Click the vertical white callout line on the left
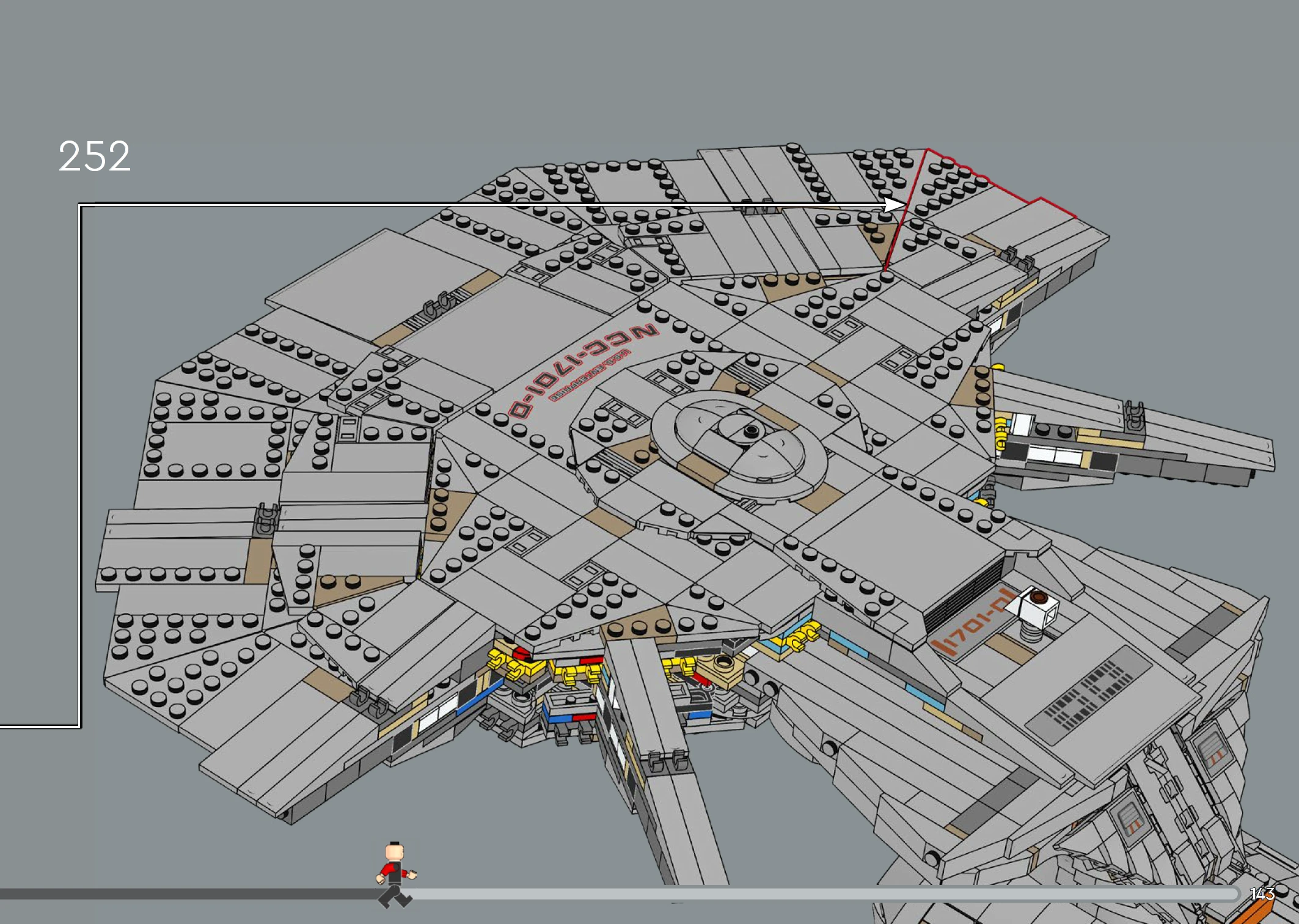Screen dimensions: 1299x924 click(79, 464)
